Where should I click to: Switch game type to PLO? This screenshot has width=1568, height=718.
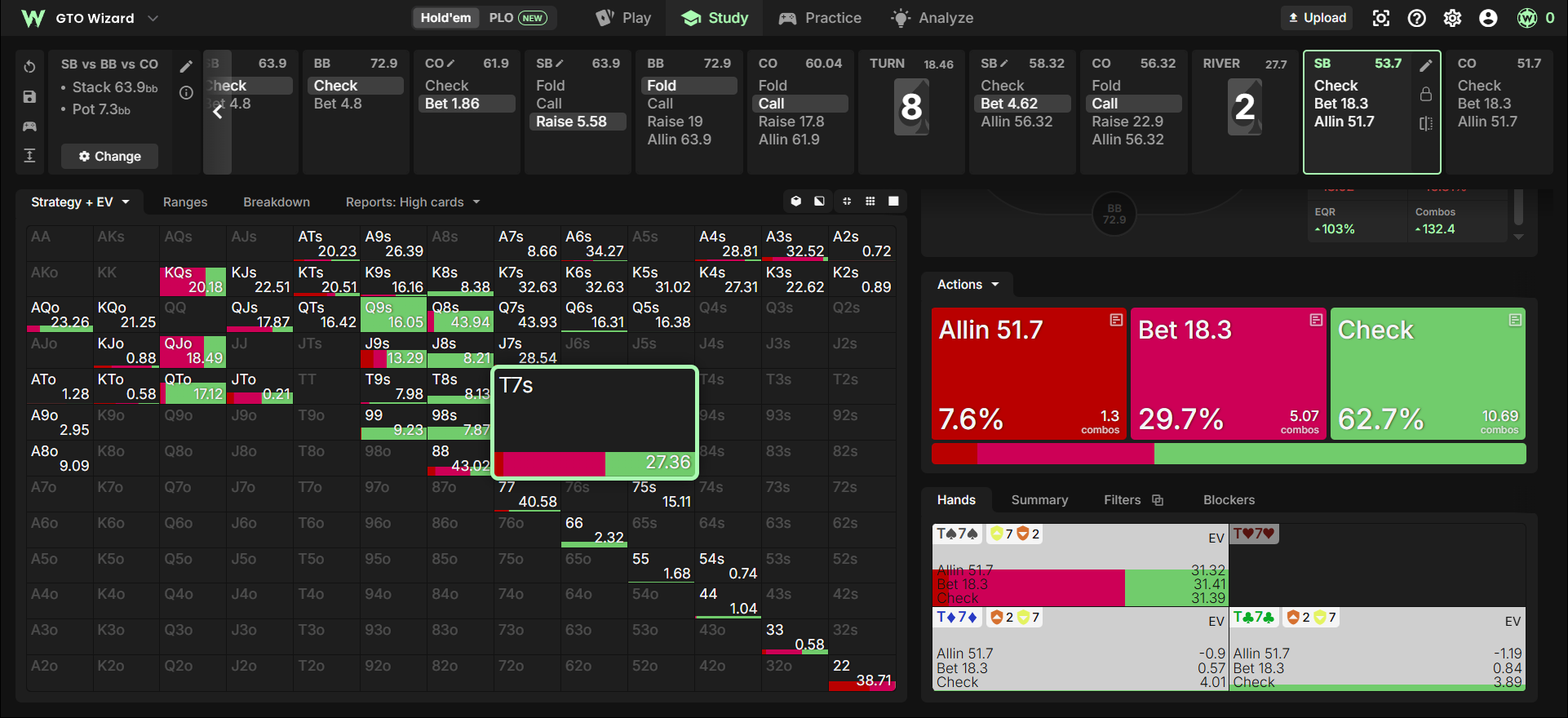[517, 18]
